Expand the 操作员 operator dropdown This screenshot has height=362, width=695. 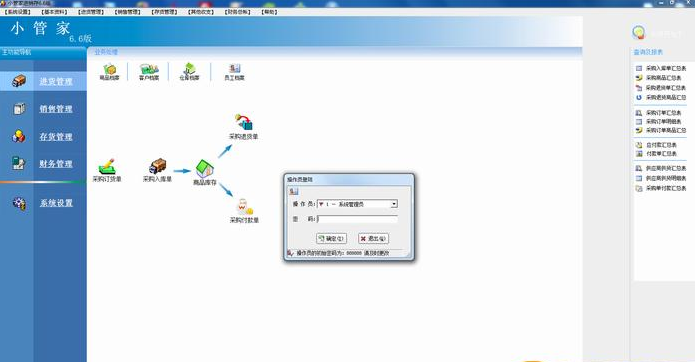click(394, 204)
